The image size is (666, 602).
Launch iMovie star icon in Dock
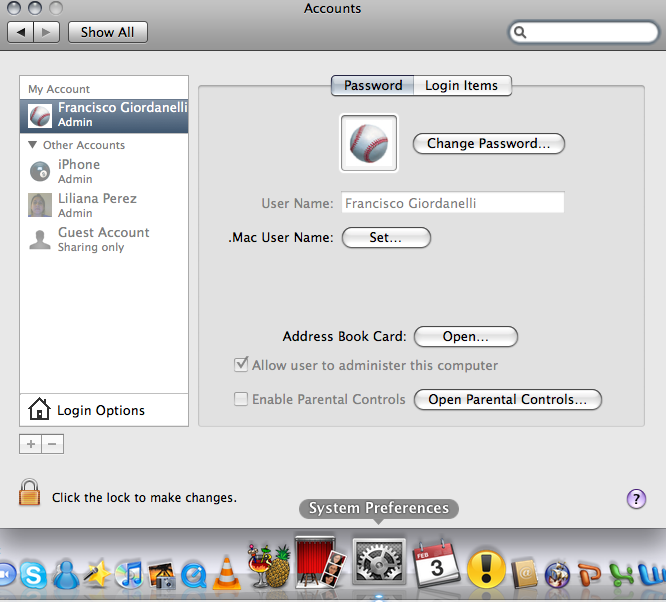(x=97, y=574)
